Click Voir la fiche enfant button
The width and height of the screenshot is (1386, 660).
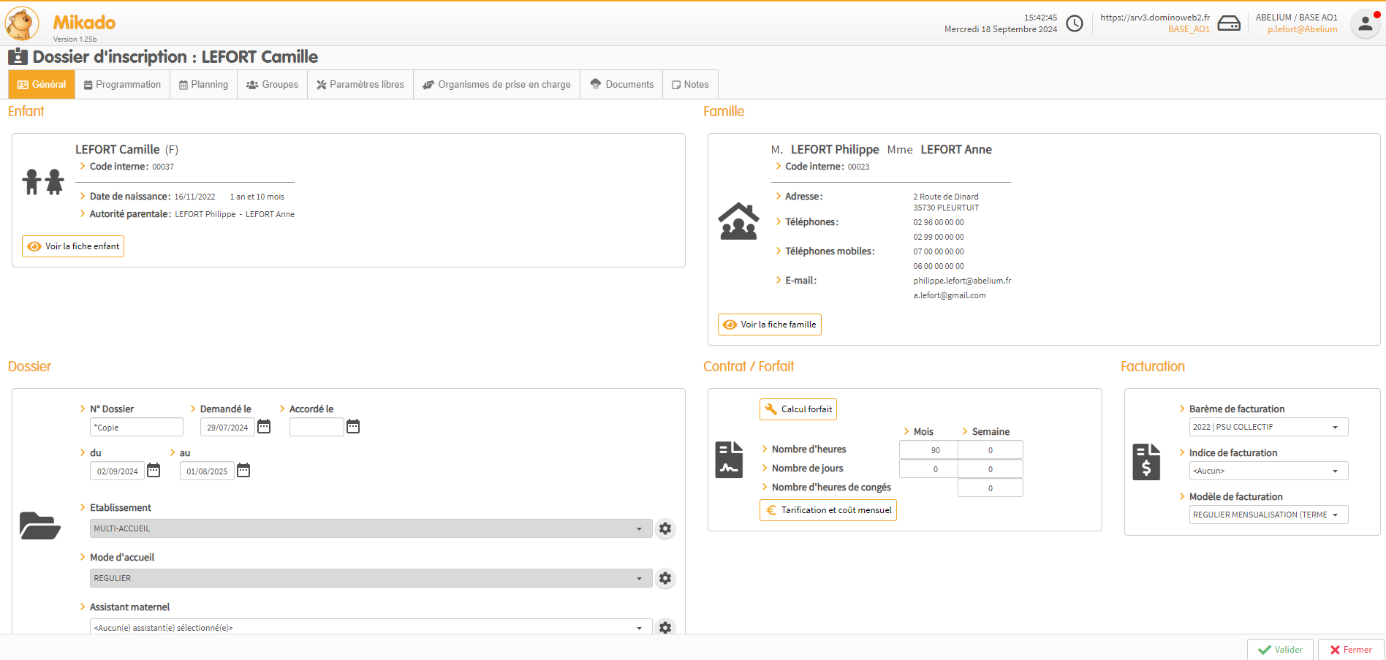(x=73, y=246)
